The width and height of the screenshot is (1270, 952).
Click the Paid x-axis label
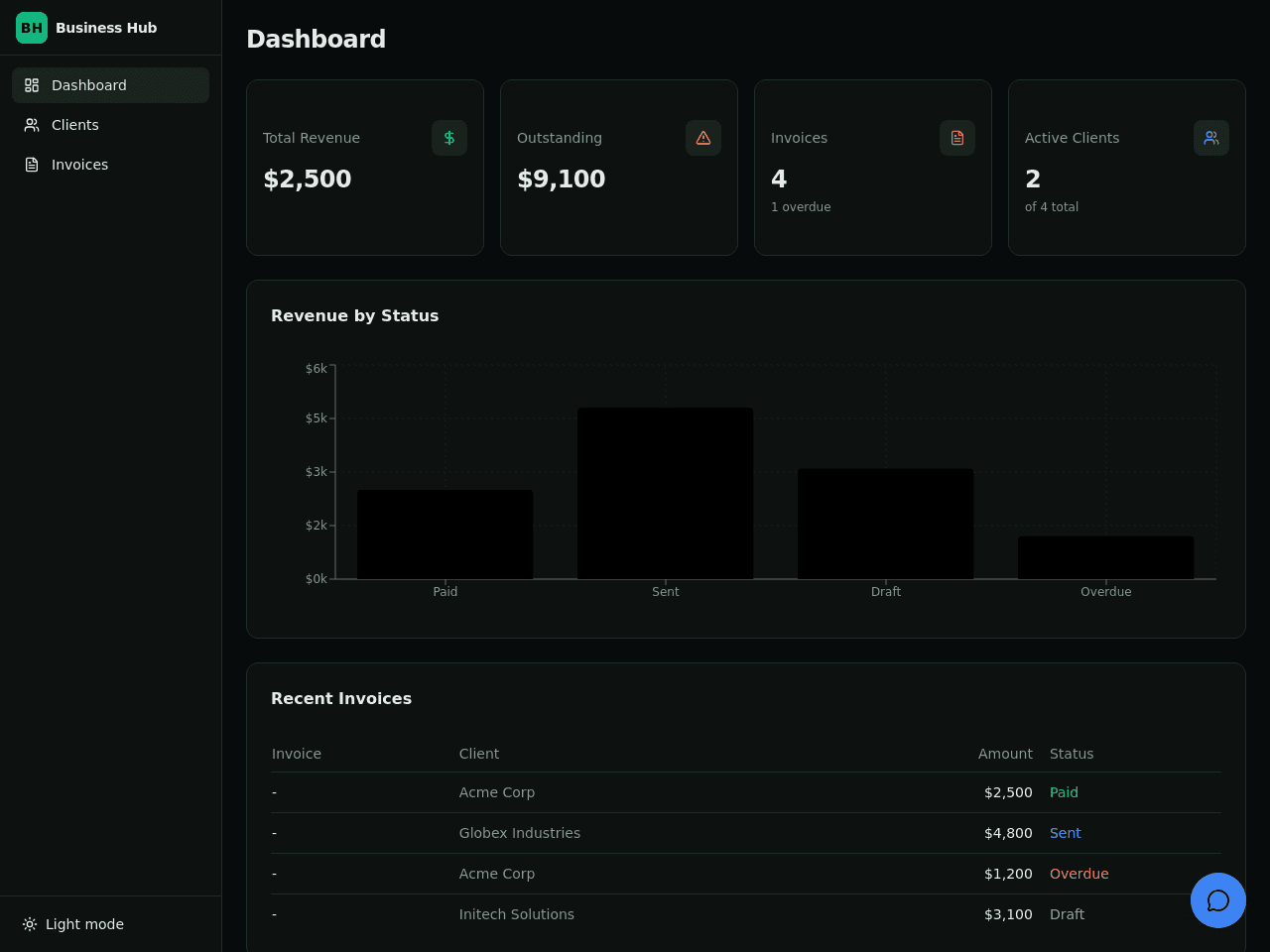click(445, 592)
